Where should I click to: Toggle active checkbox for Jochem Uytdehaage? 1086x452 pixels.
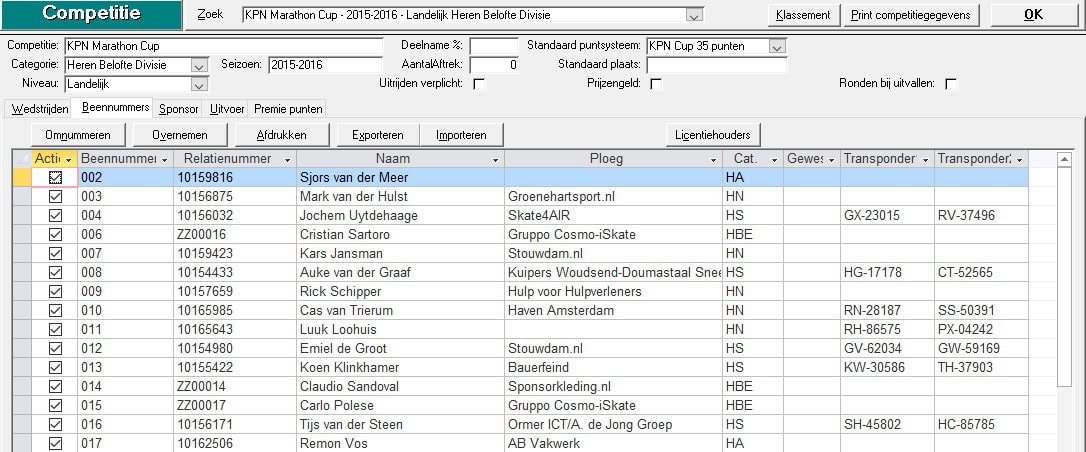tap(55, 215)
